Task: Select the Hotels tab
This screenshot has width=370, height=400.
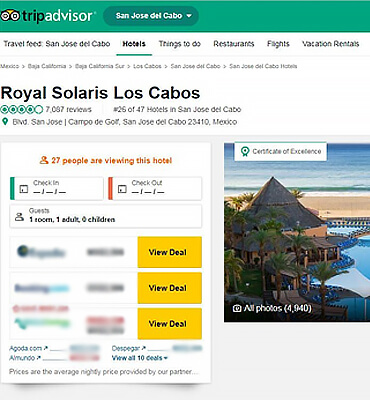Action: coord(134,44)
